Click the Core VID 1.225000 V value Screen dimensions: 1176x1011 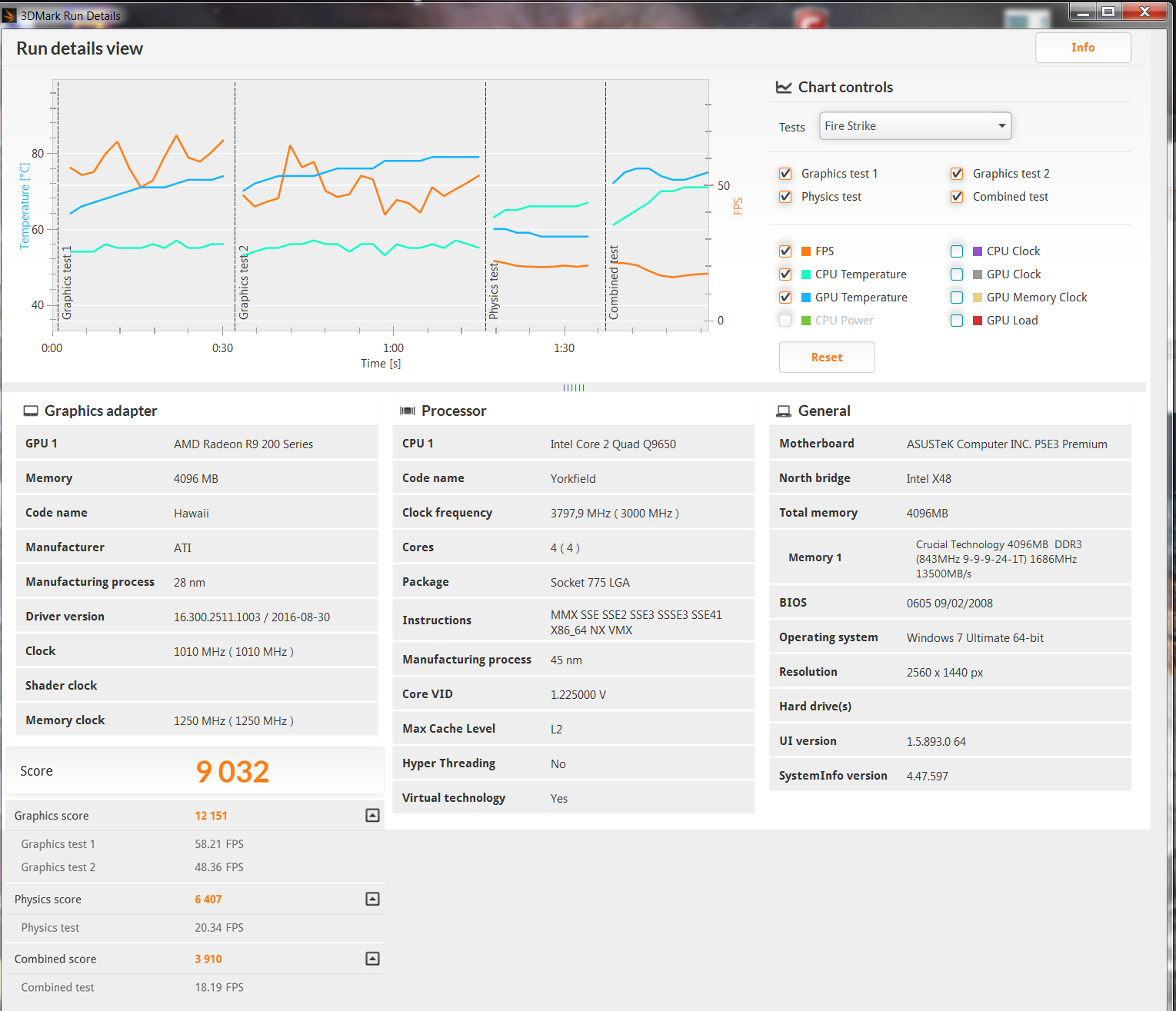tap(578, 695)
